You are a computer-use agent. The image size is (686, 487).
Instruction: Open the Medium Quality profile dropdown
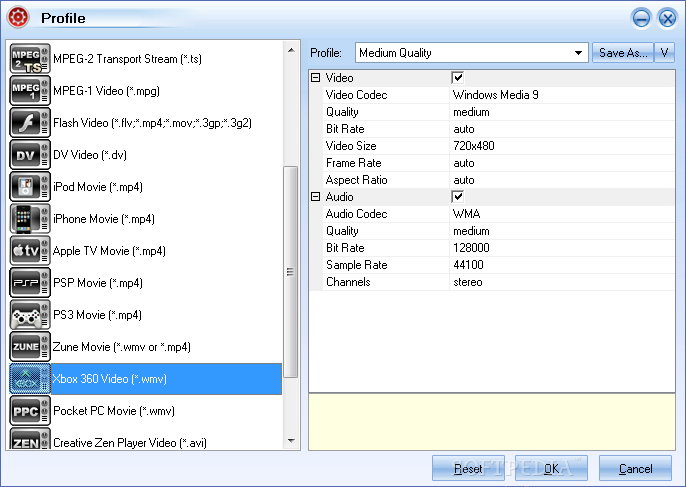[472, 53]
